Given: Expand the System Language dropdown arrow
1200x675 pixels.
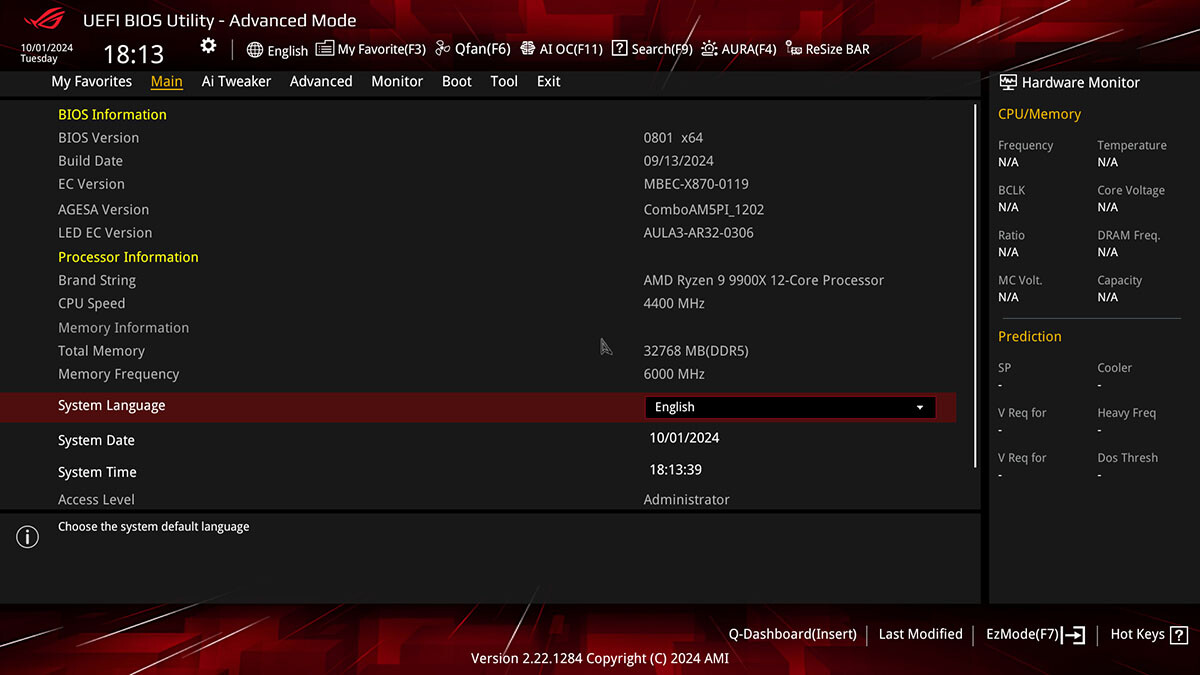Looking at the screenshot, I should 920,408.
